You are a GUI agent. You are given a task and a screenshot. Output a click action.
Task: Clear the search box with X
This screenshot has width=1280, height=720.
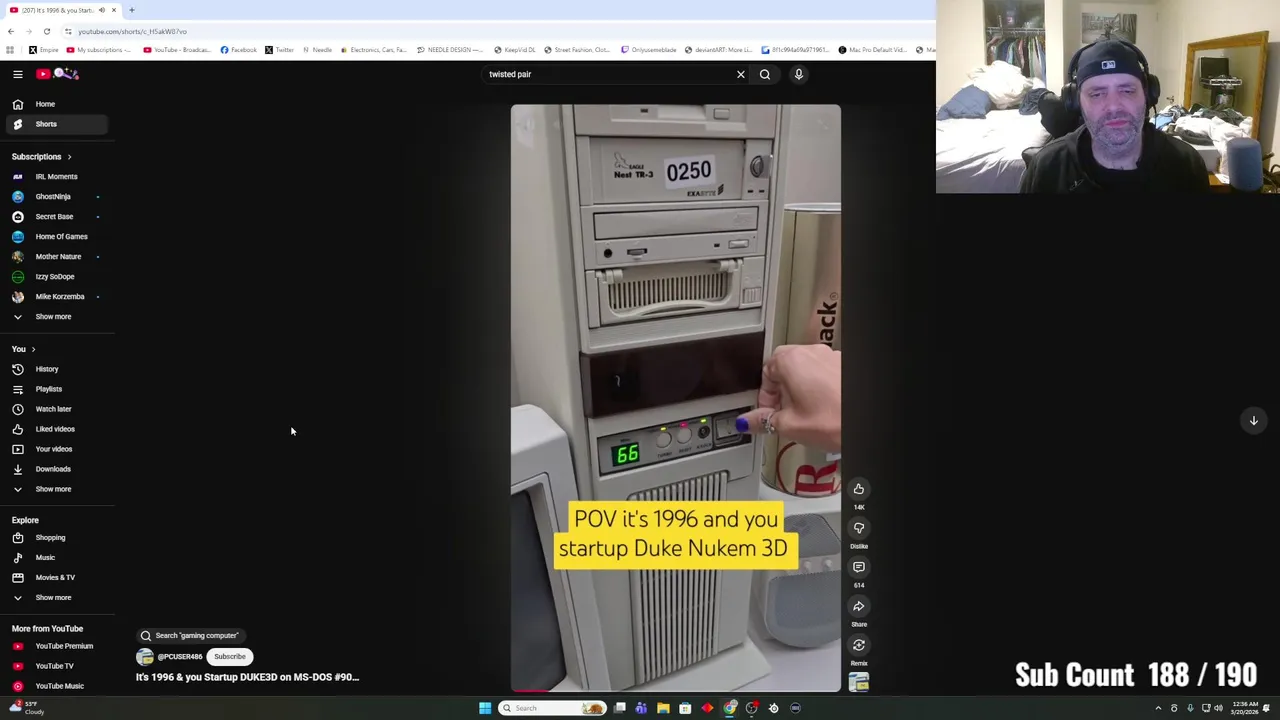click(741, 74)
